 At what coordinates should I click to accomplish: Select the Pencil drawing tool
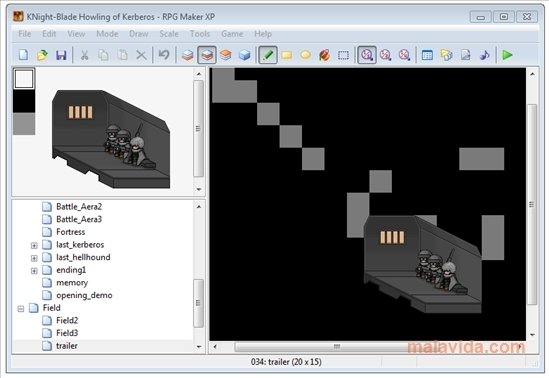tap(268, 55)
